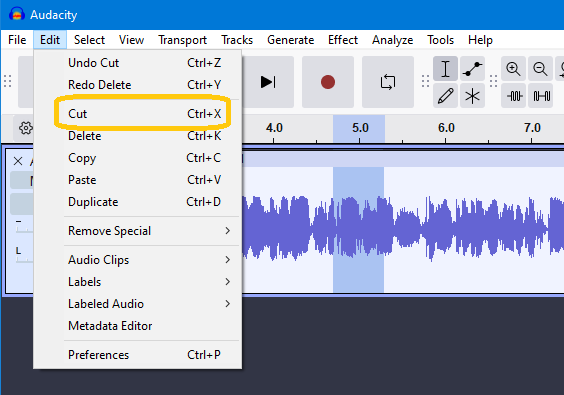Screen dimensions: 564x395
Task: Click the 4.0 mark on timeline ruler
Action: [x=274, y=128]
